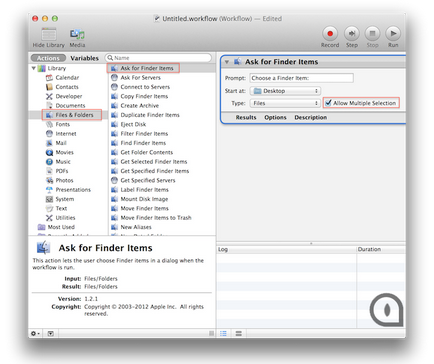This screenshot has height=364, width=434.
Task: Select the PDFs library category
Action: coord(62,171)
